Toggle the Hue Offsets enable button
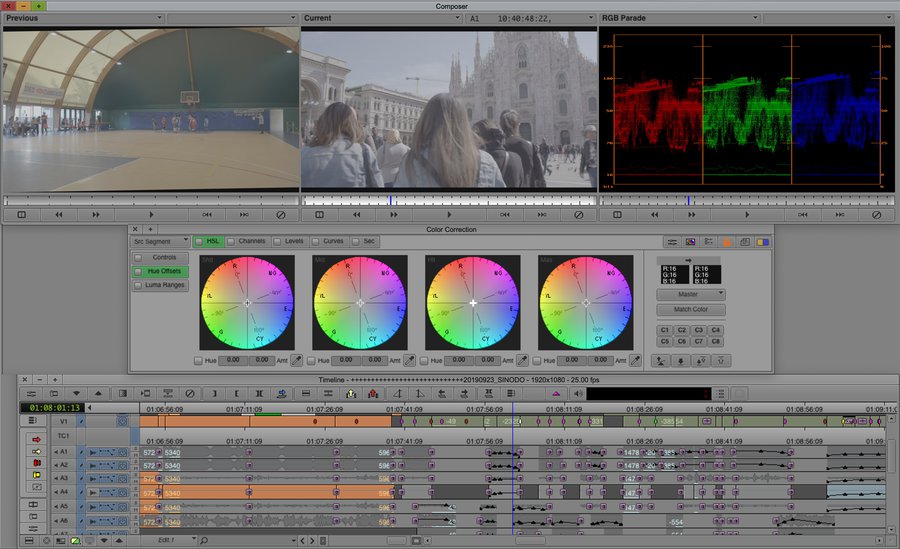 click(138, 271)
